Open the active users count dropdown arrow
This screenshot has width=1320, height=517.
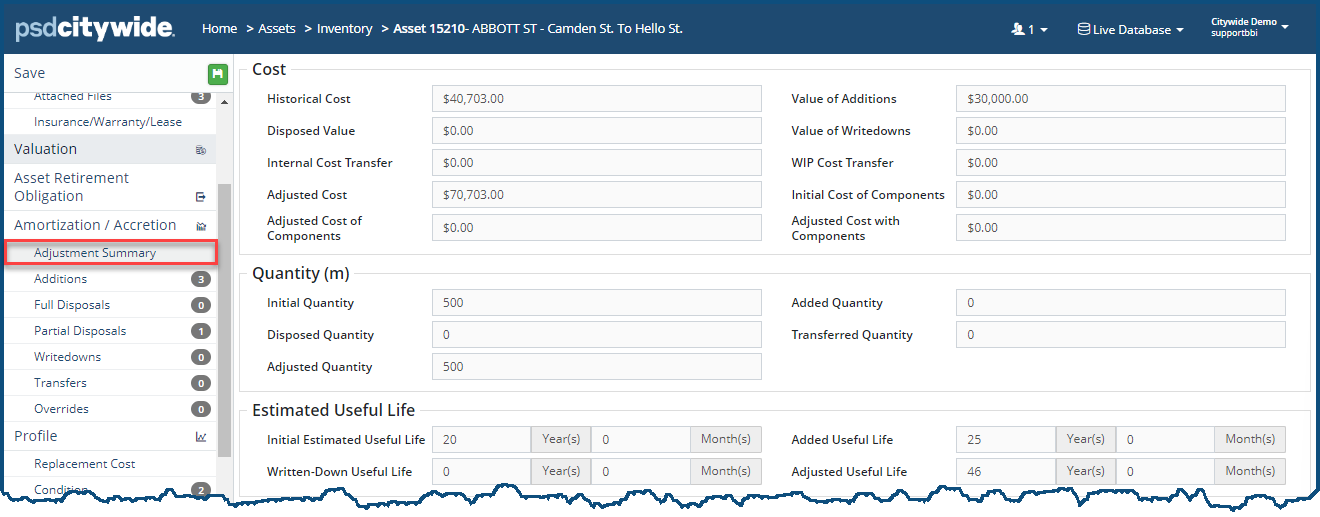[x=1044, y=31]
